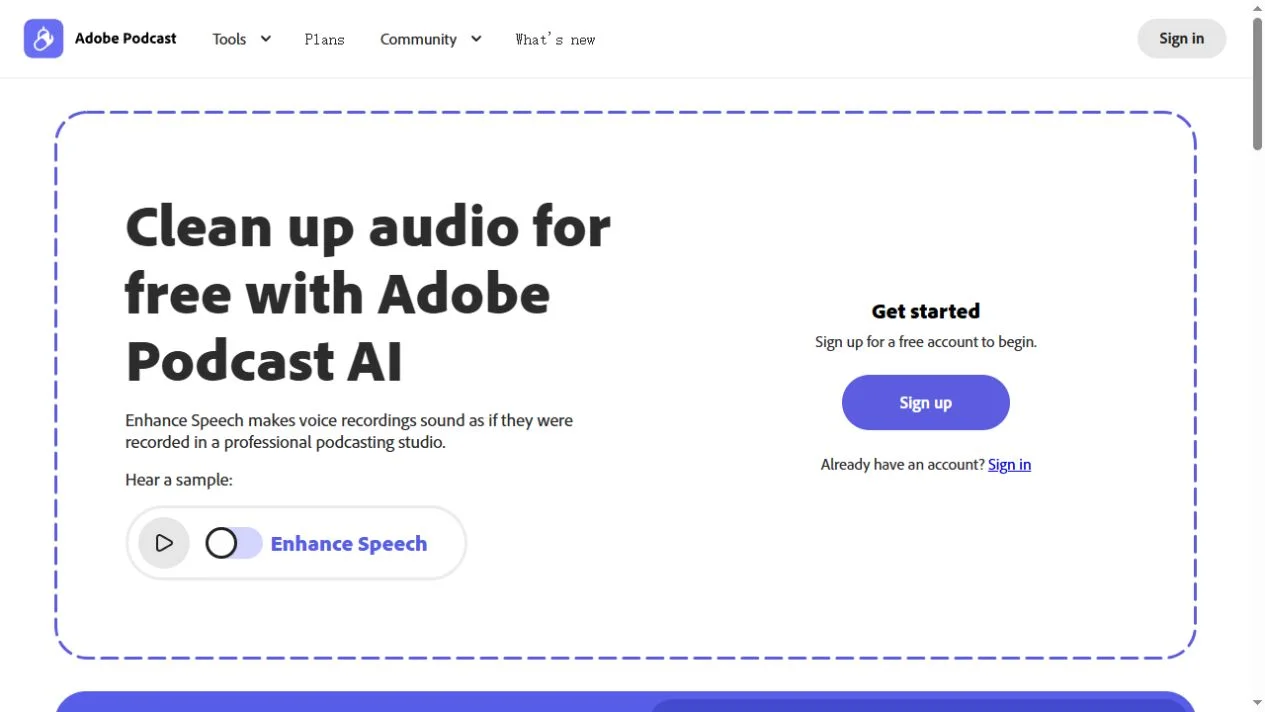Click the scrollbar up arrow
This screenshot has width=1265, height=712.
click(1257, 8)
